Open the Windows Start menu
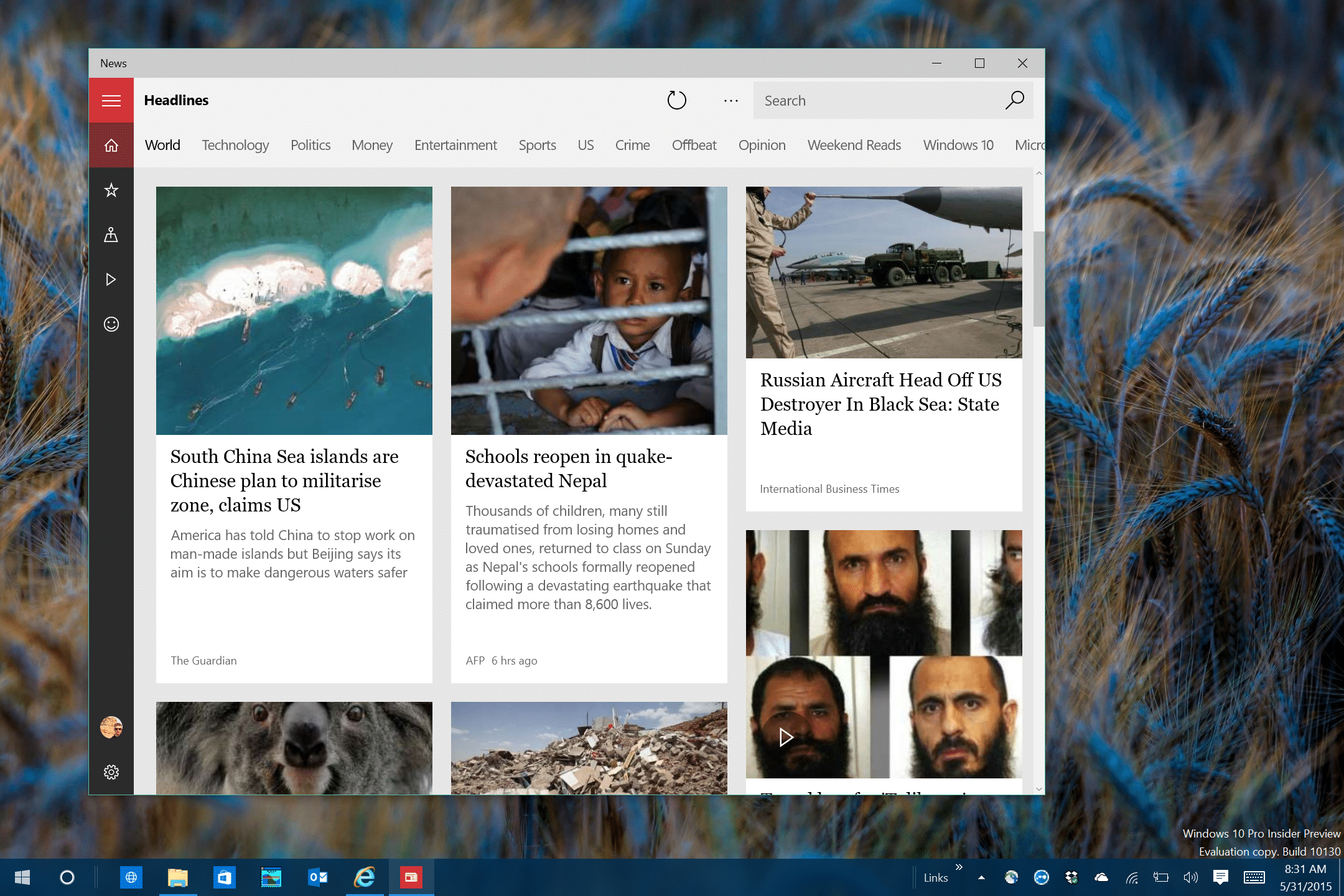The height and width of the screenshot is (896, 1344). click(22, 877)
